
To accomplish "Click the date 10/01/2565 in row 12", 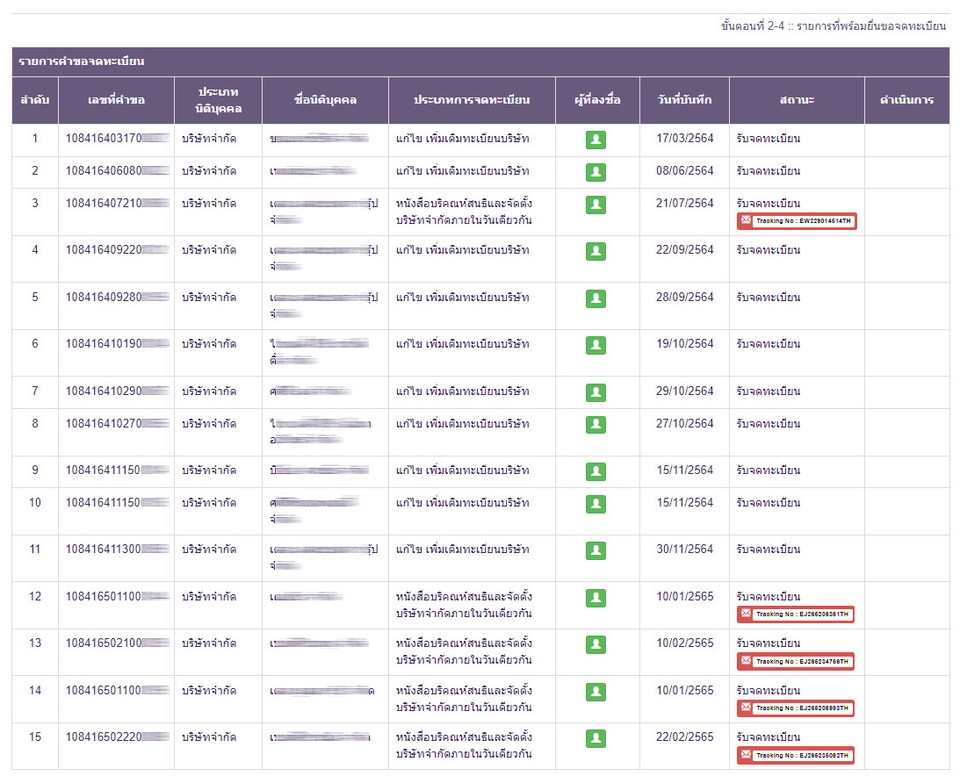I will 684,597.
